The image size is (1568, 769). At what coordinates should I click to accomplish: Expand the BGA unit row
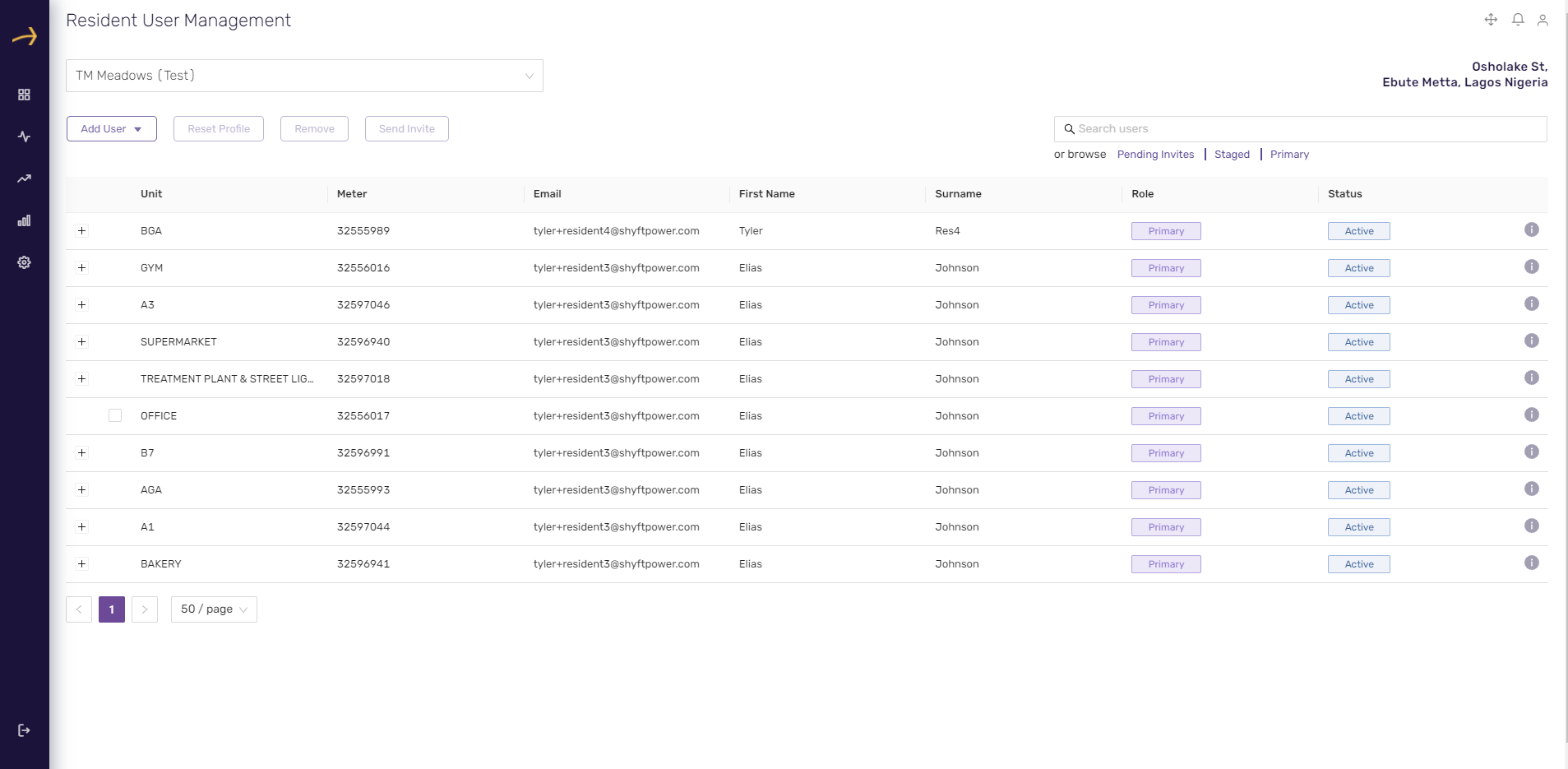point(81,231)
